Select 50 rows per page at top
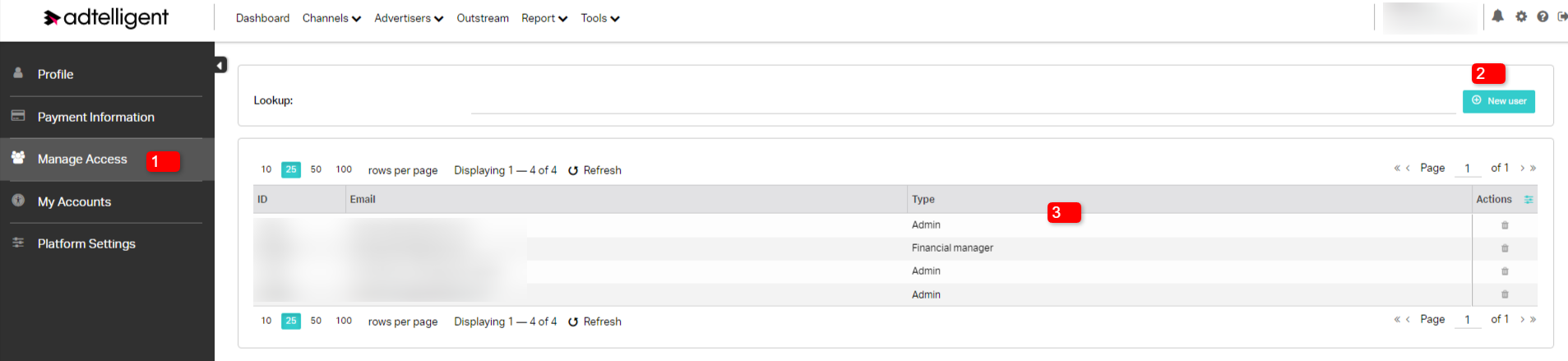The height and width of the screenshot is (361, 1568). coord(316,169)
